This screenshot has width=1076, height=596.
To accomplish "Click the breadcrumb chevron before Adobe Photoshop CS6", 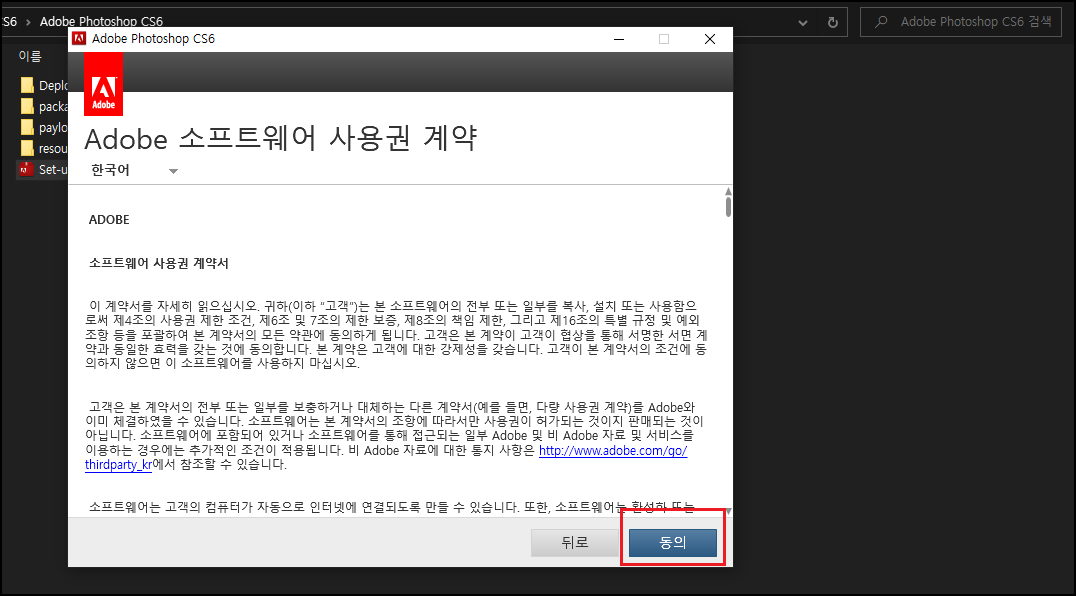I will (x=28, y=22).
